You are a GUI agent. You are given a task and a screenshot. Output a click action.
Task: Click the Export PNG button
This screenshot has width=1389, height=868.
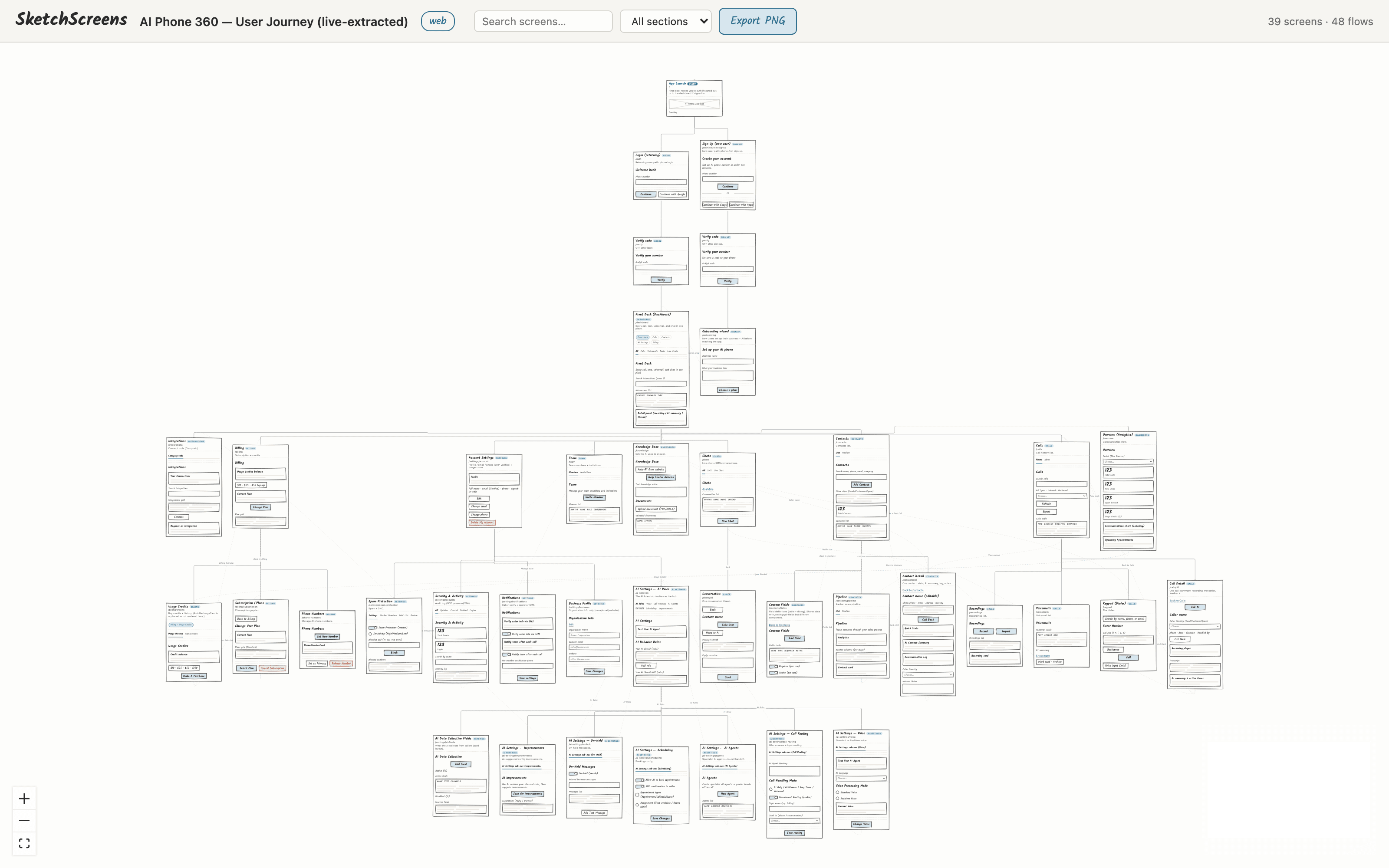757,21
